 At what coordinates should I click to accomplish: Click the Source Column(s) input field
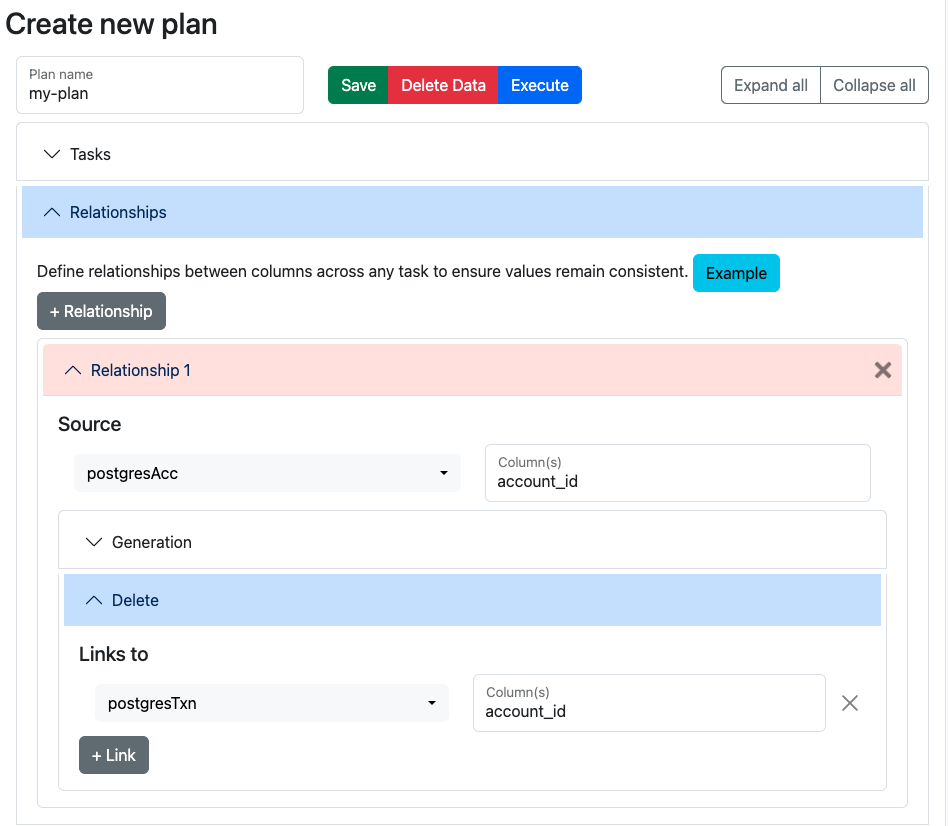coord(677,481)
